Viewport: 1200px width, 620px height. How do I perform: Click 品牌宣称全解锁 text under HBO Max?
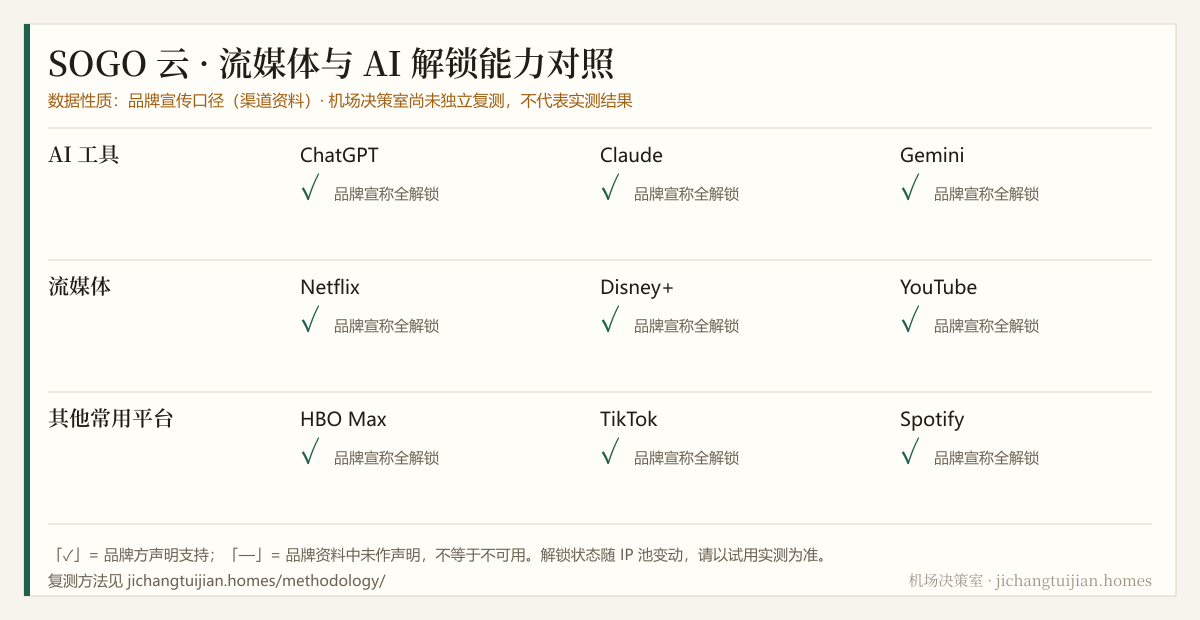pos(386,458)
